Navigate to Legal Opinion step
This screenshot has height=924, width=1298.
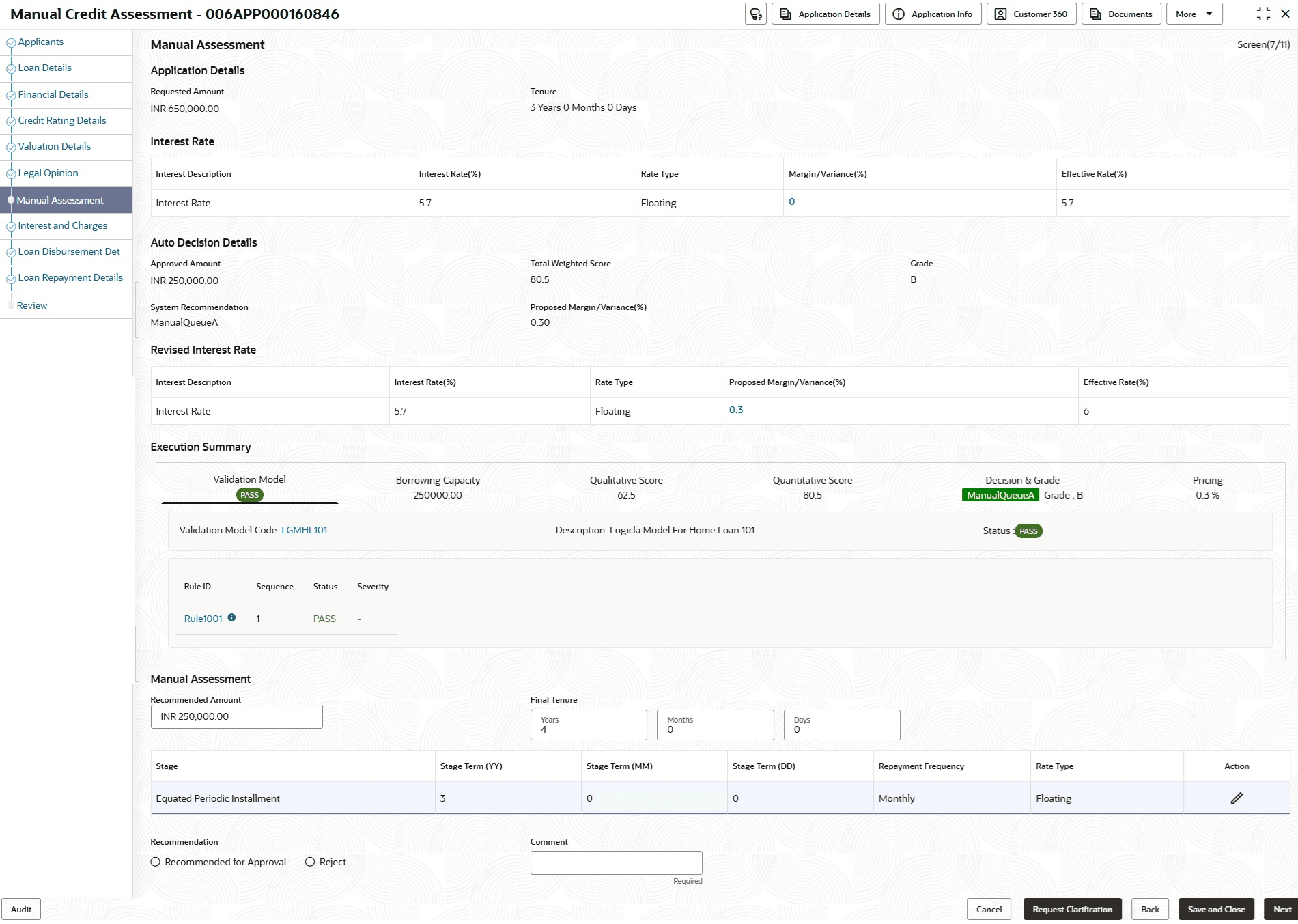(48, 173)
